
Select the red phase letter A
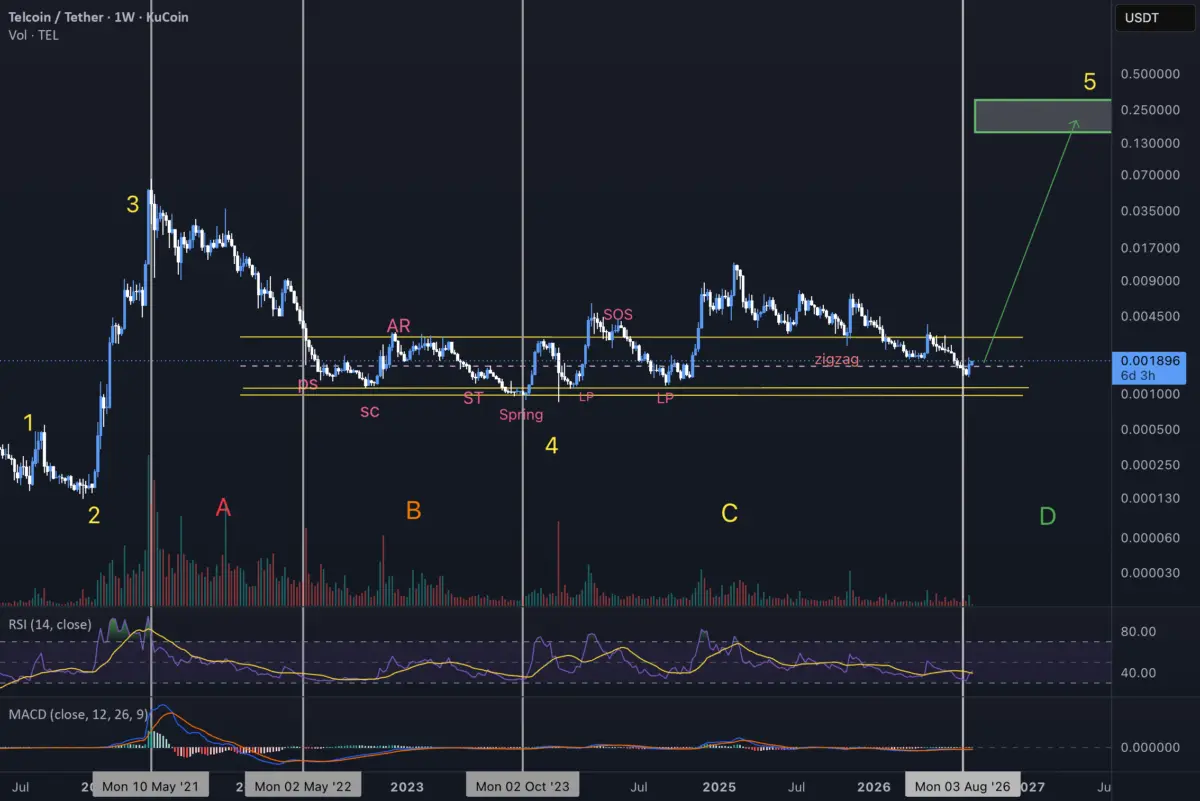(224, 508)
